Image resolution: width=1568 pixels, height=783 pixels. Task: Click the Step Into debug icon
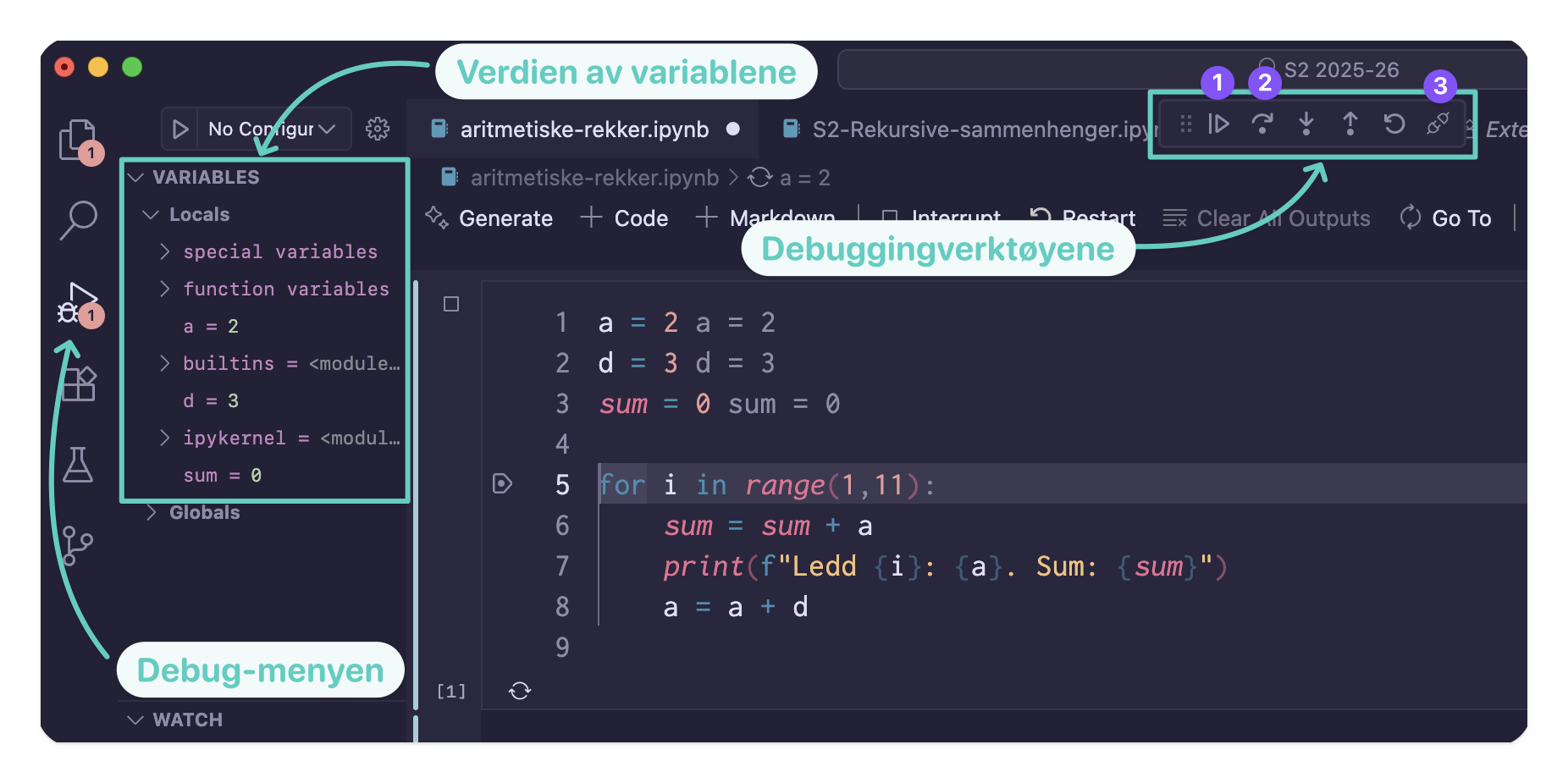[1306, 124]
